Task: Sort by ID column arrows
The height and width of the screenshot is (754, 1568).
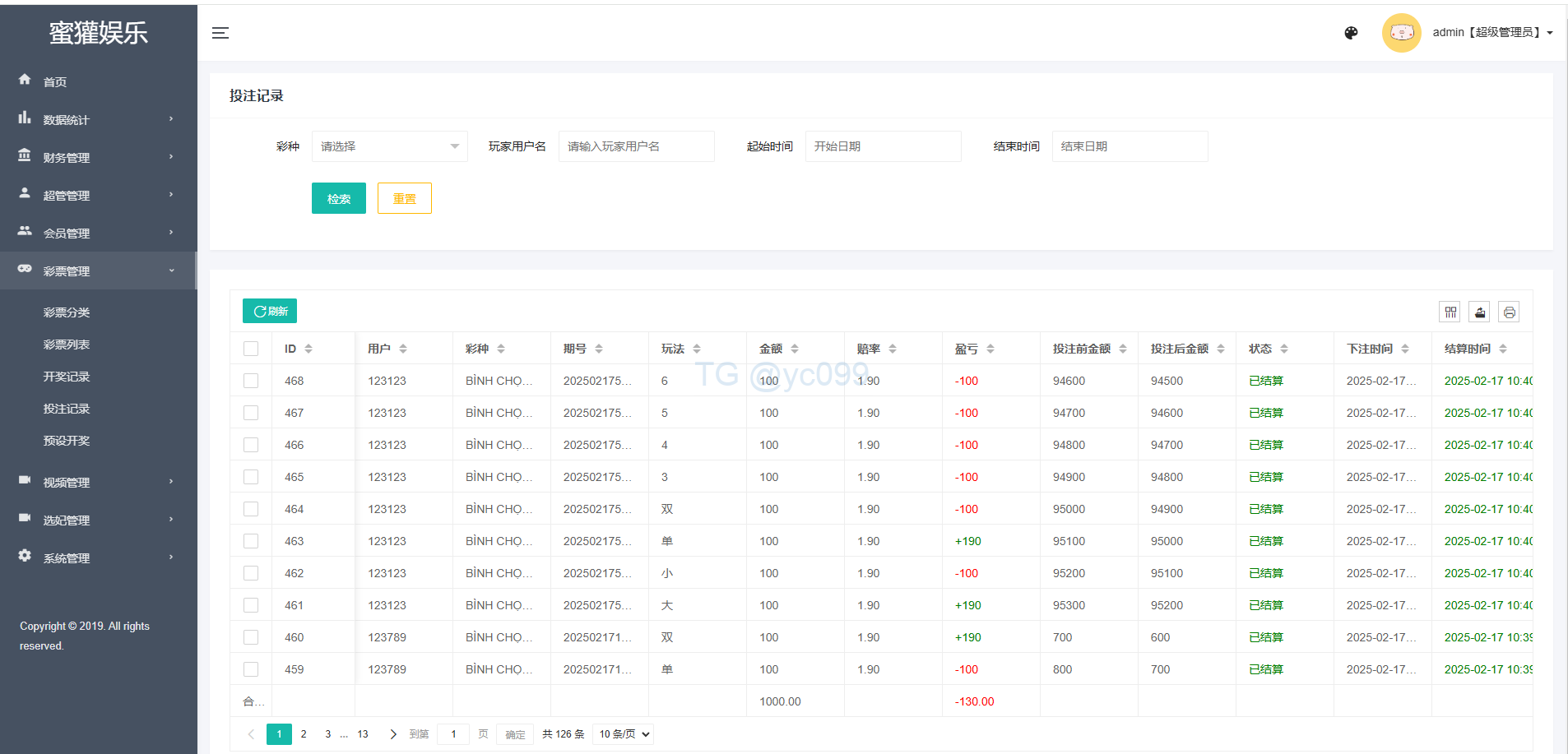Action: (x=308, y=349)
